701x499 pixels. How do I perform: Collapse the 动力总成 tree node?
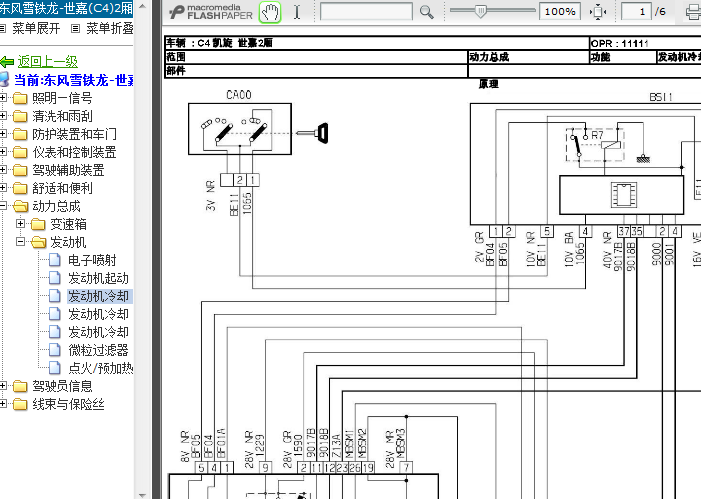(x=3, y=206)
